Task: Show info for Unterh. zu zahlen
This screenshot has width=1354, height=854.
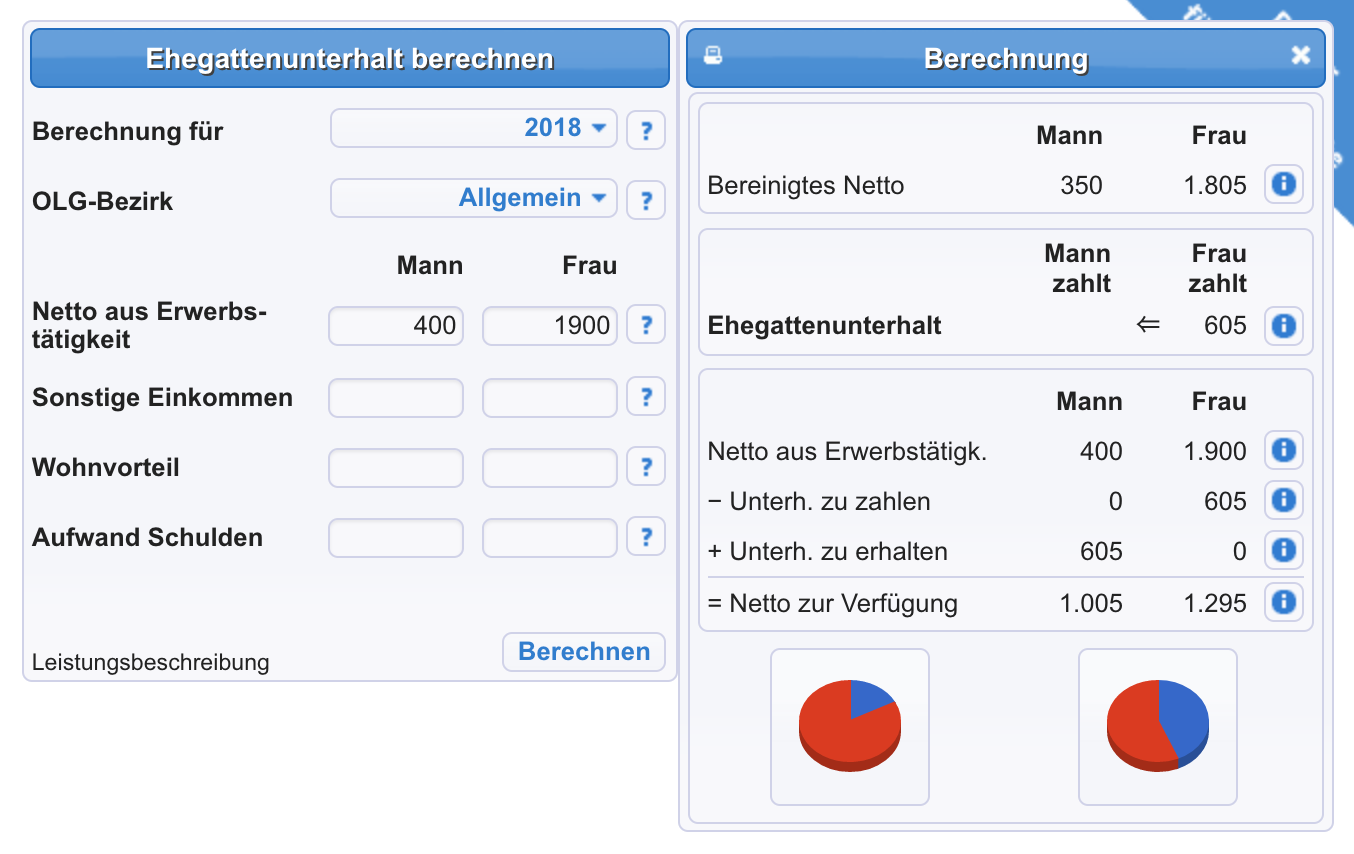Action: (x=1283, y=500)
